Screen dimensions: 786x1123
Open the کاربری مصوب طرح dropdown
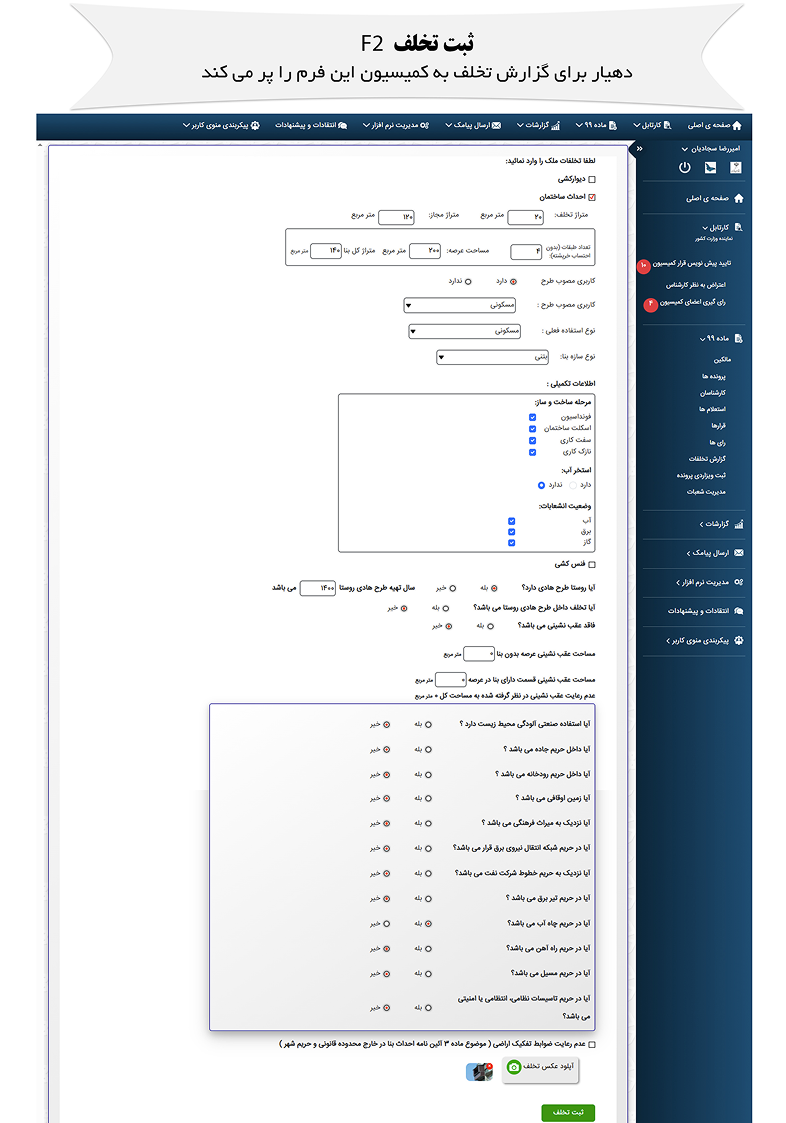pyautogui.click(x=459, y=305)
